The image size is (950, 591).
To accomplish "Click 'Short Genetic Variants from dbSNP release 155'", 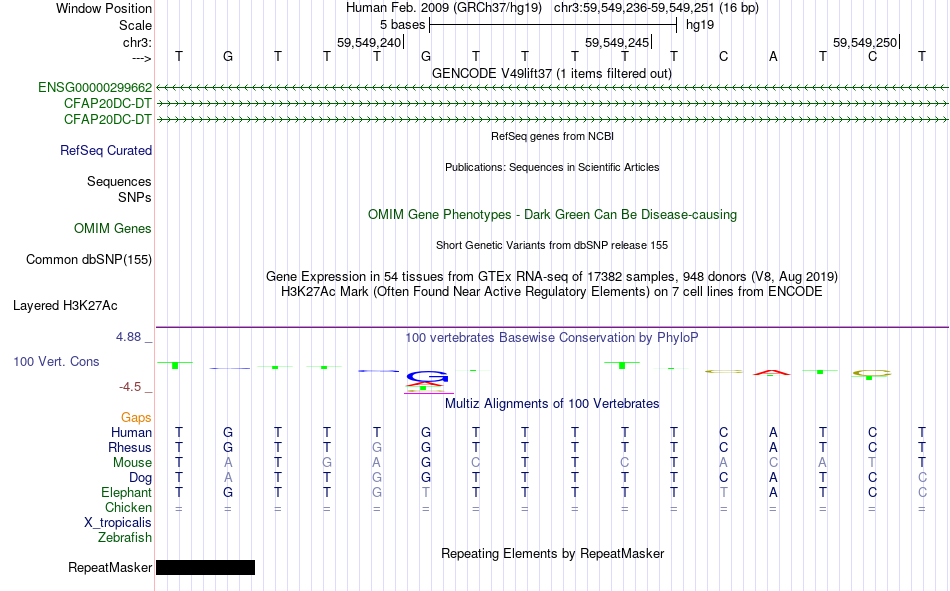I will coord(552,245).
